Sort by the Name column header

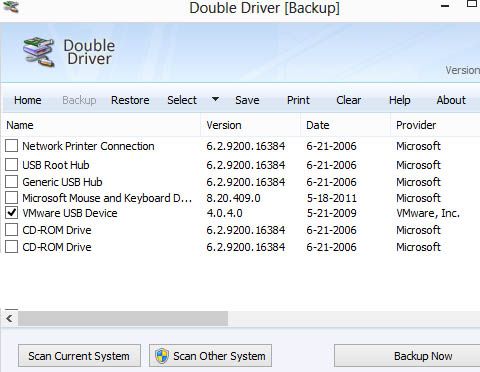(101, 125)
